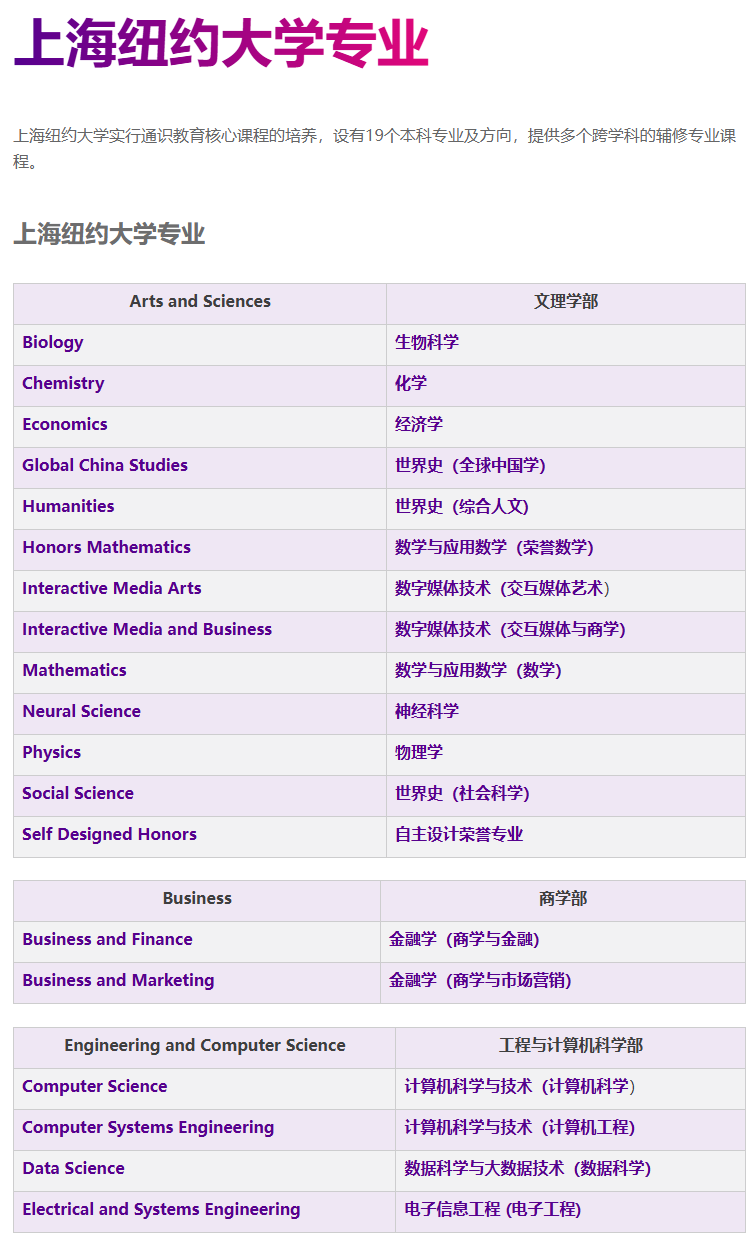Open the Physics major link

pyautogui.click(x=52, y=752)
